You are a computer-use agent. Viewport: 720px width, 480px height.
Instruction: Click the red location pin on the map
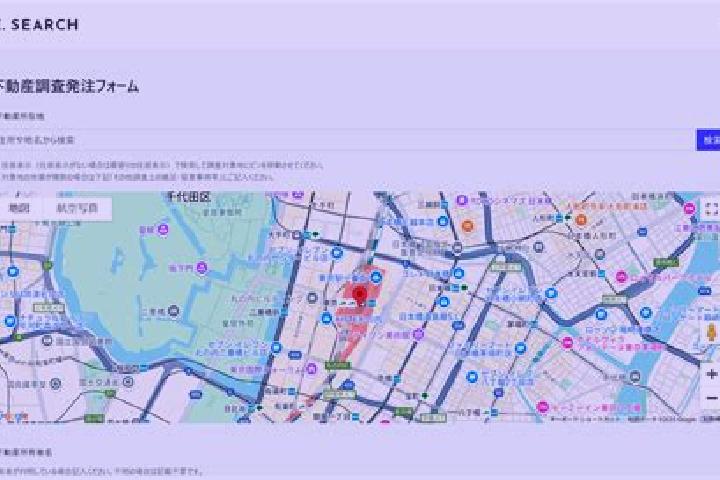coord(360,295)
